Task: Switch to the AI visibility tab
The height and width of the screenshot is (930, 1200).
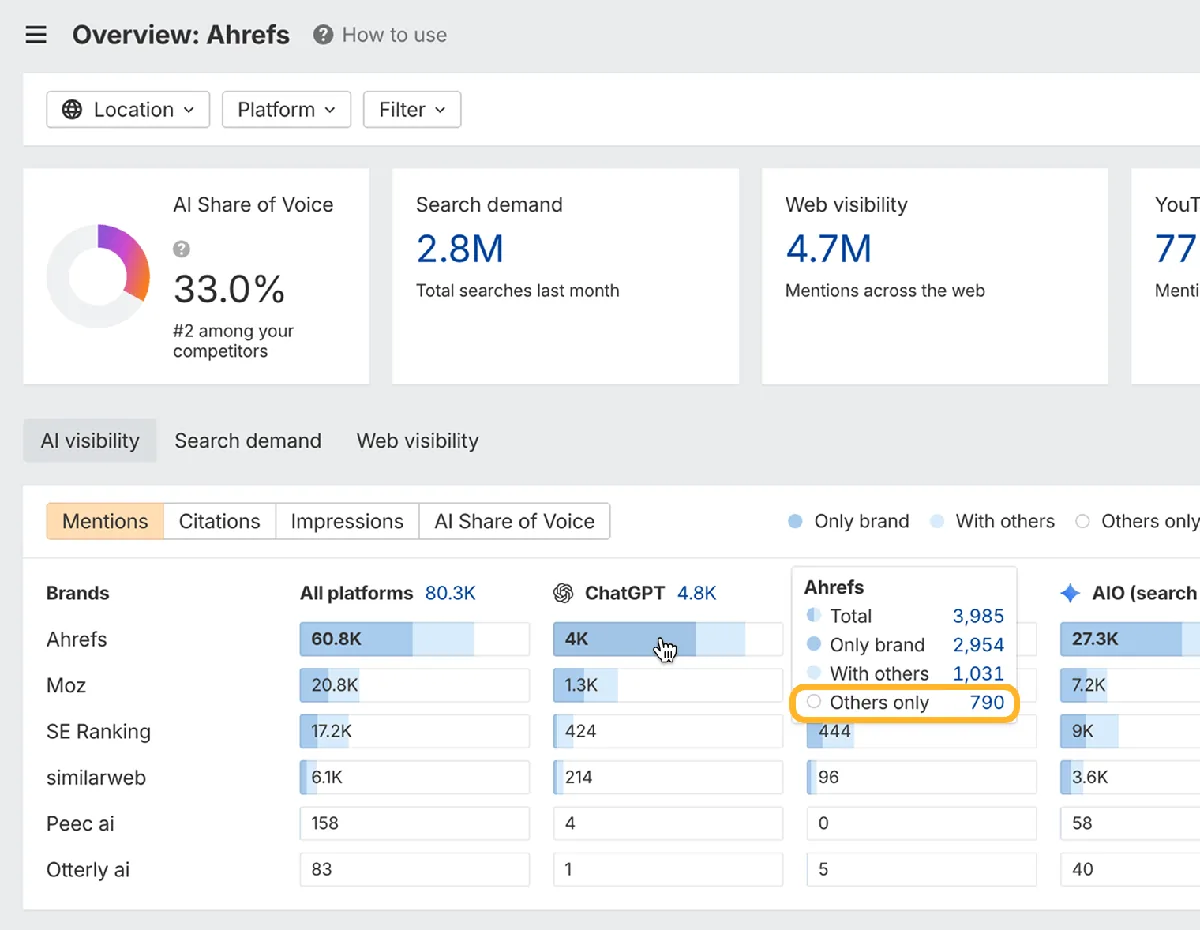Action: [90, 441]
